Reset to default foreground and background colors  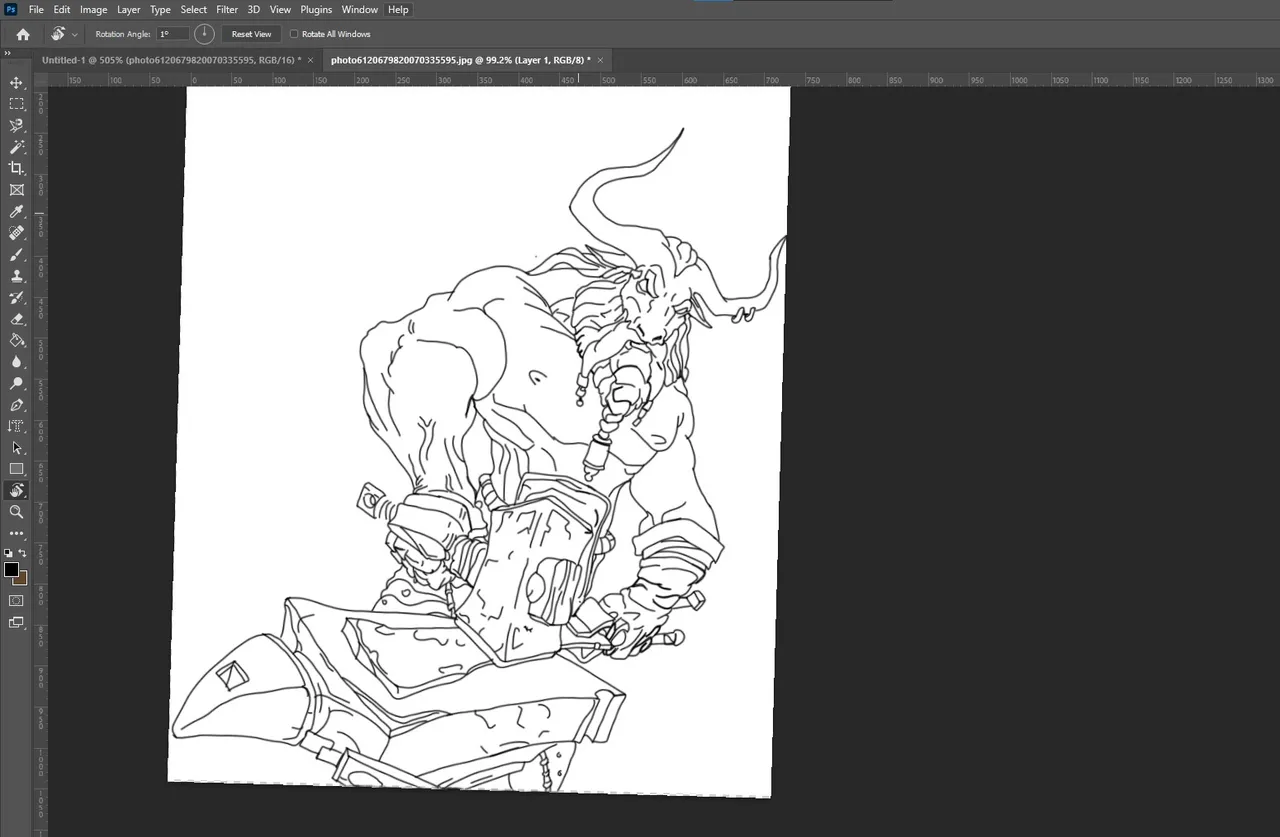tap(8, 553)
